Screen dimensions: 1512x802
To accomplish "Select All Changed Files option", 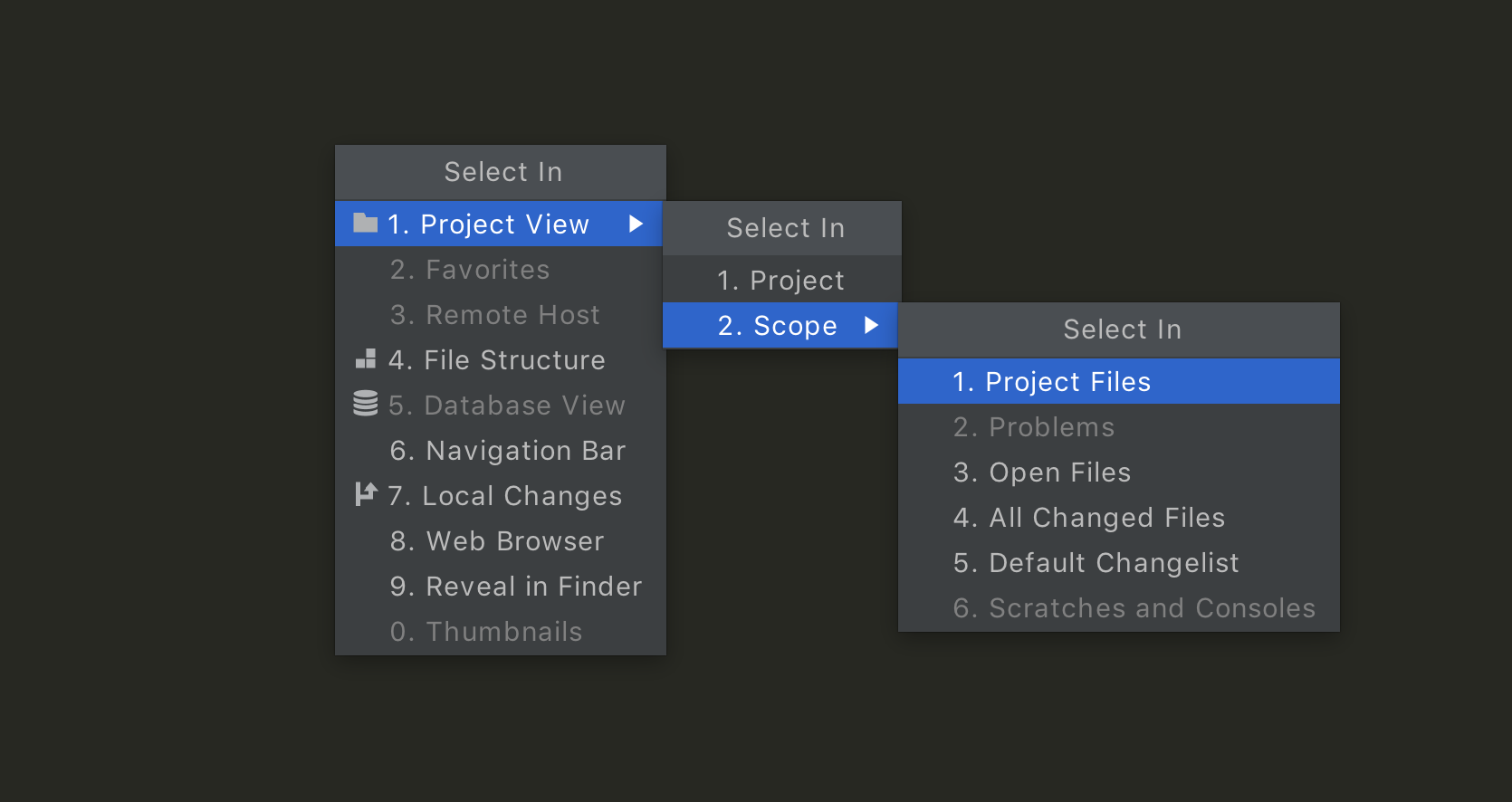I will click(1088, 518).
